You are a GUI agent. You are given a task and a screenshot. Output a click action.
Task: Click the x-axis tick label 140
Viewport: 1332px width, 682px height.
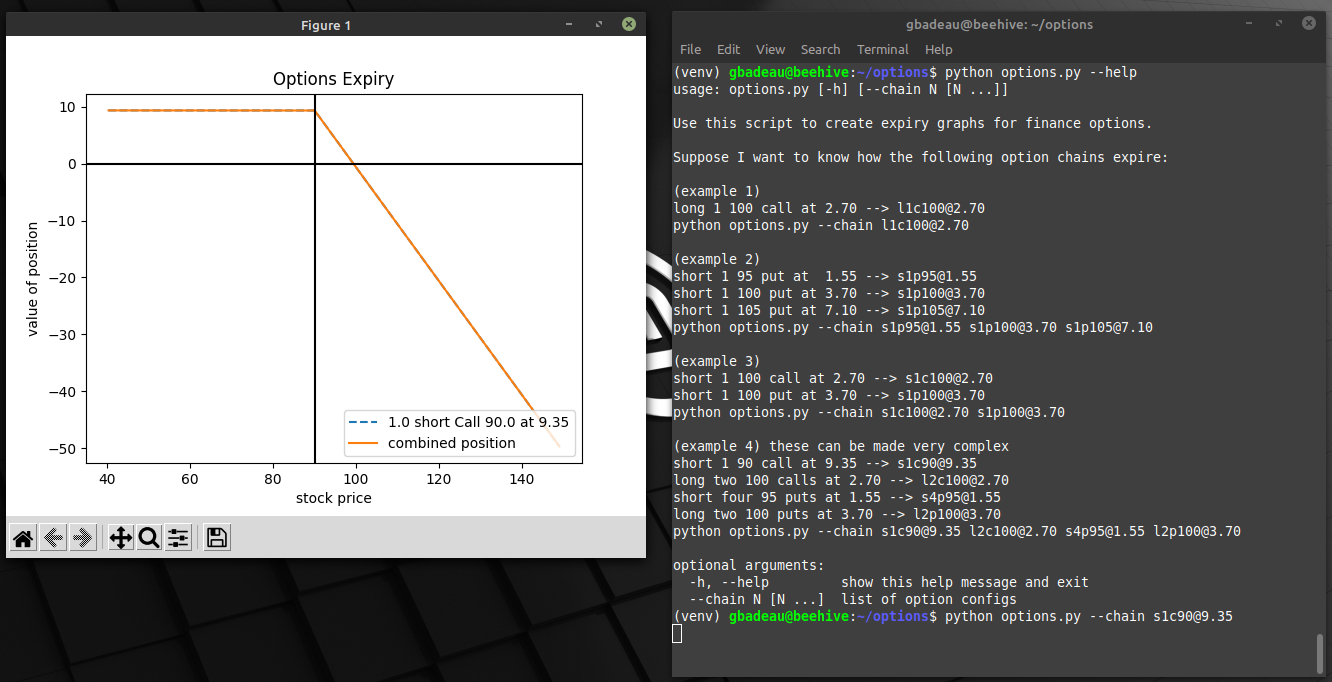tap(521, 479)
